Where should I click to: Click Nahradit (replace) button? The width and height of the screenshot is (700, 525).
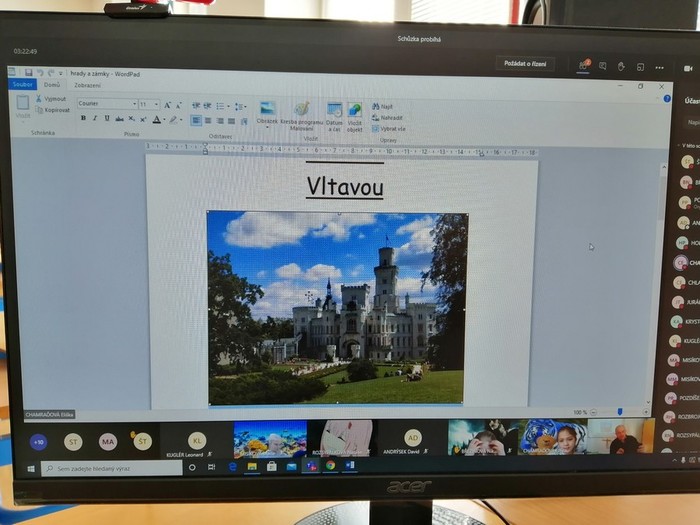coord(387,117)
